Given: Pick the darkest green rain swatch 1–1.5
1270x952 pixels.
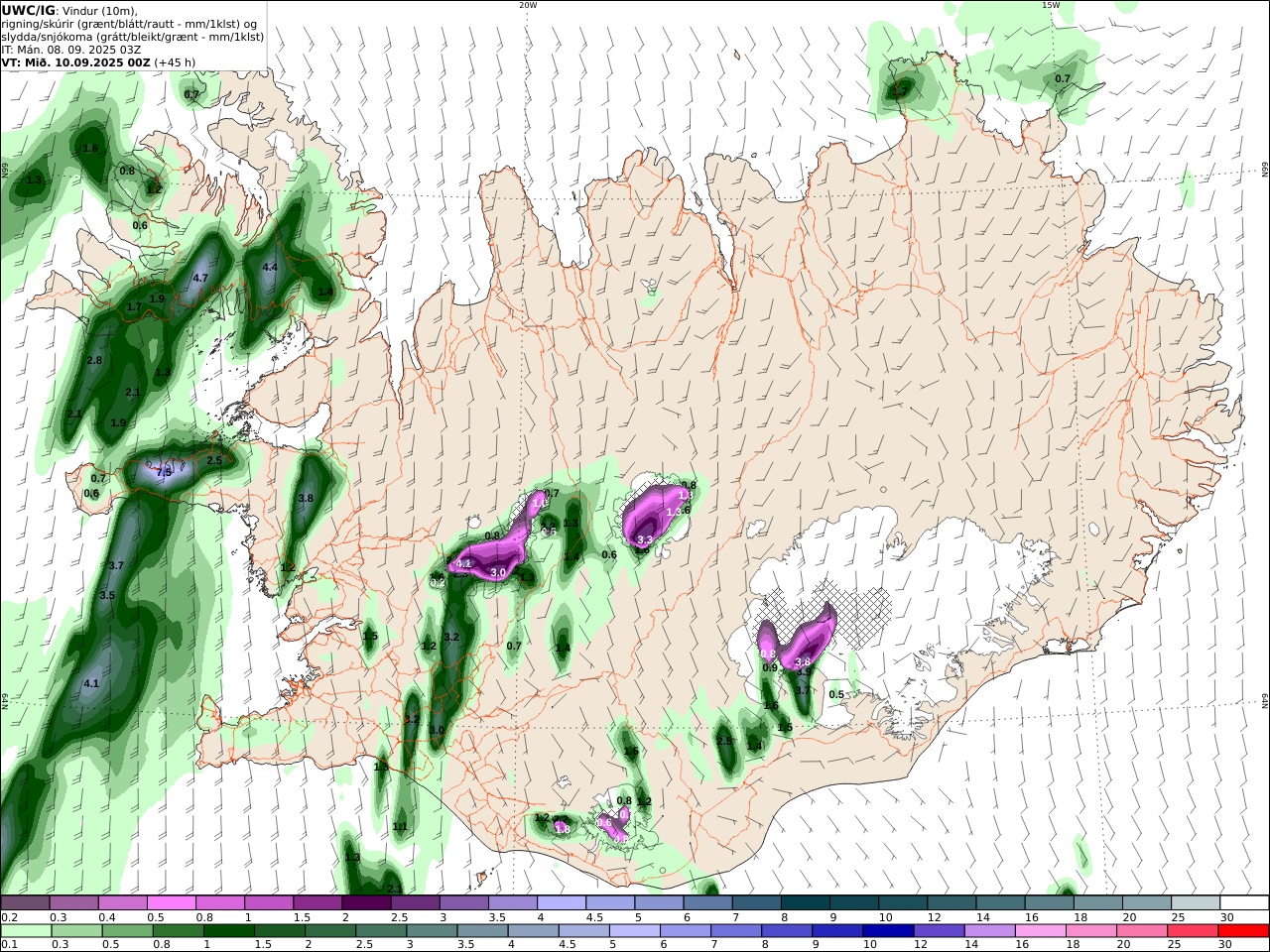Looking at the screenshot, I should coord(229,931).
